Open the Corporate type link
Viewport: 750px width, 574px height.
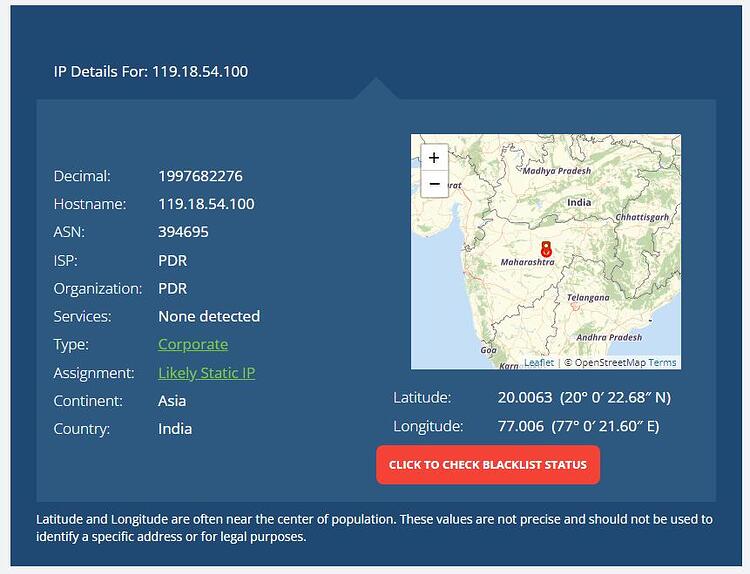pos(193,344)
